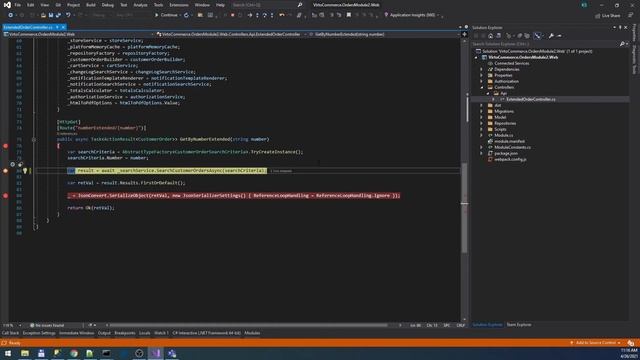The width and height of the screenshot is (640, 360).
Task: Close the ExtendedOrderController.cs editor tab
Action: pyautogui.click(x=63, y=27)
